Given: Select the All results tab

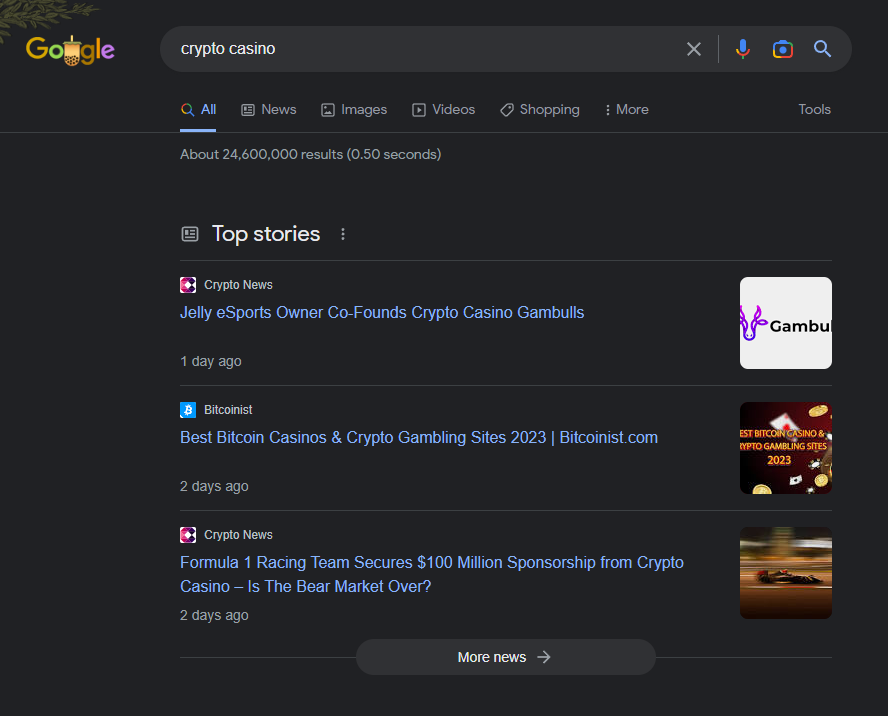Looking at the screenshot, I should pos(198,110).
